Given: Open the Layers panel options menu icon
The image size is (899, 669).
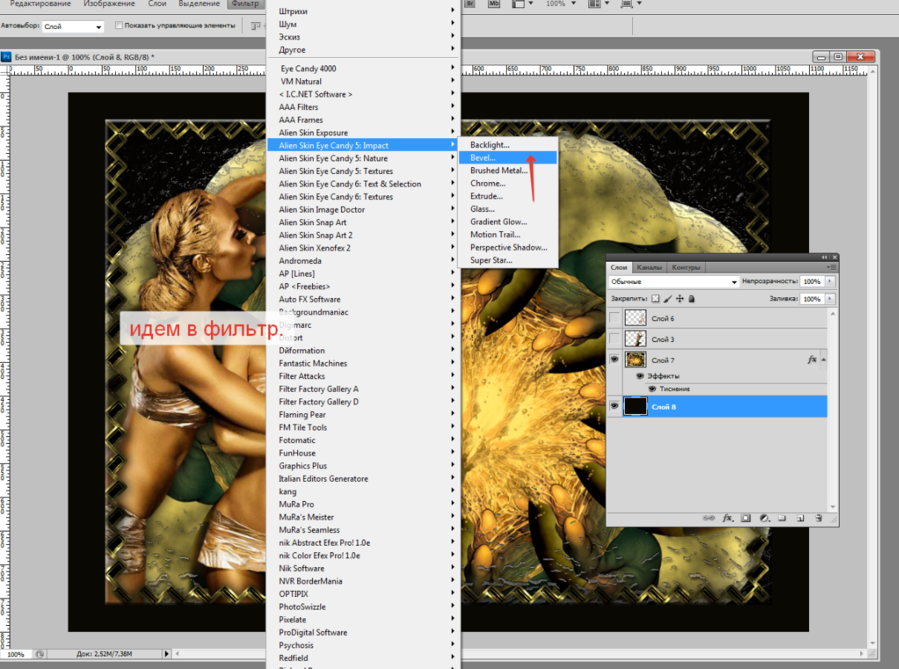Looking at the screenshot, I should click(x=832, y=267).
